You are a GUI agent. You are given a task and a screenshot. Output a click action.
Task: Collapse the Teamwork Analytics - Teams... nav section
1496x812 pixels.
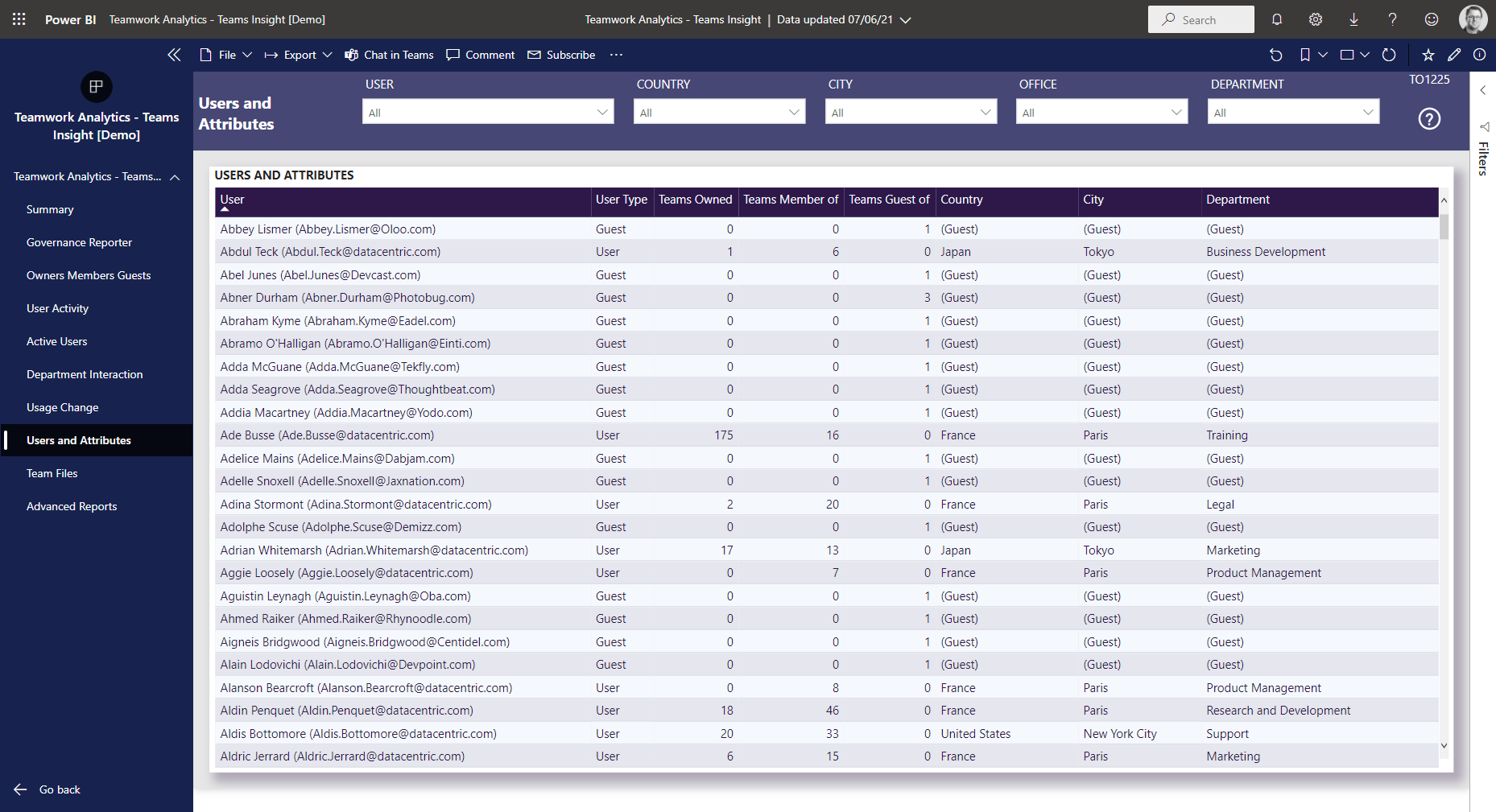(175, 177)
